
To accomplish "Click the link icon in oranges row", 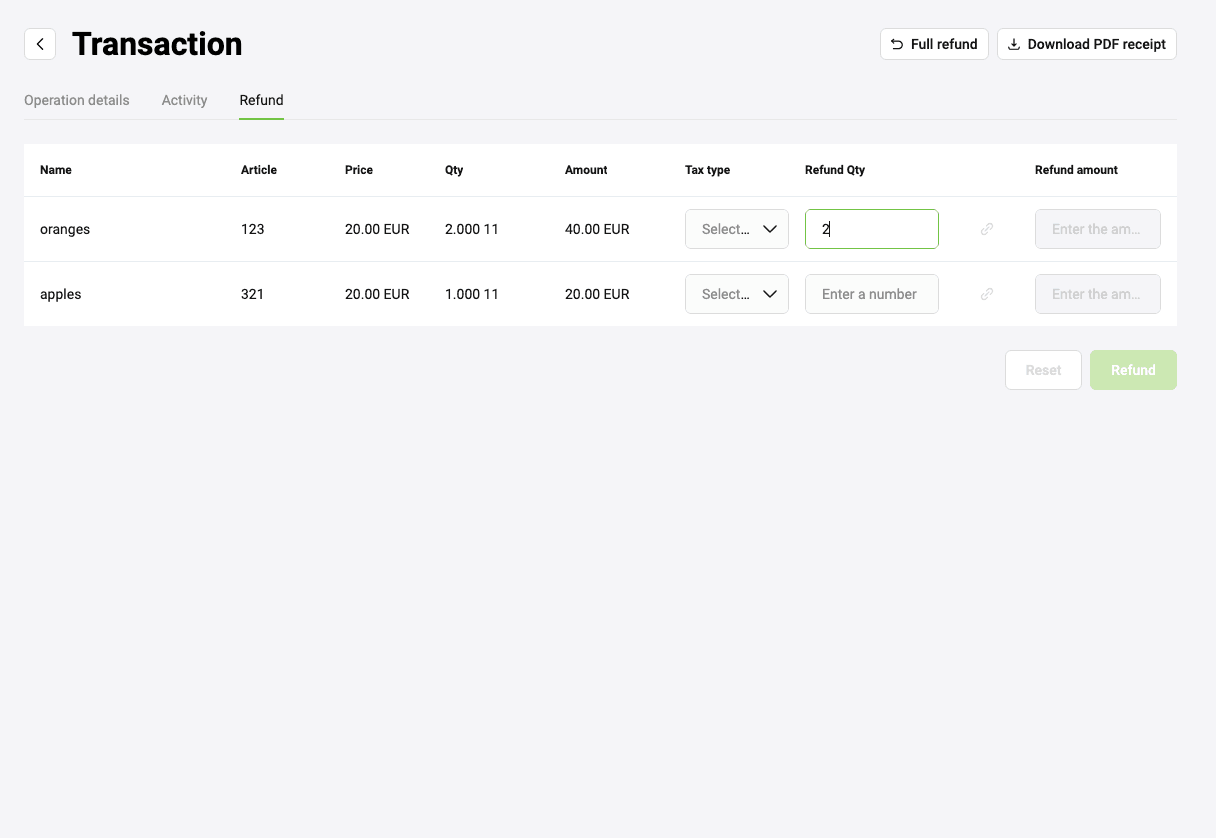I will (x=987, y=229).
